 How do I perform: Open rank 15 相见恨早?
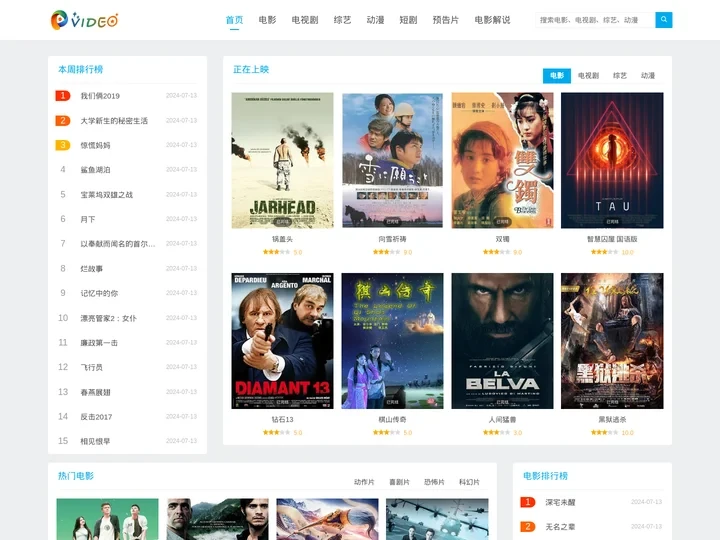coord(95,441)
